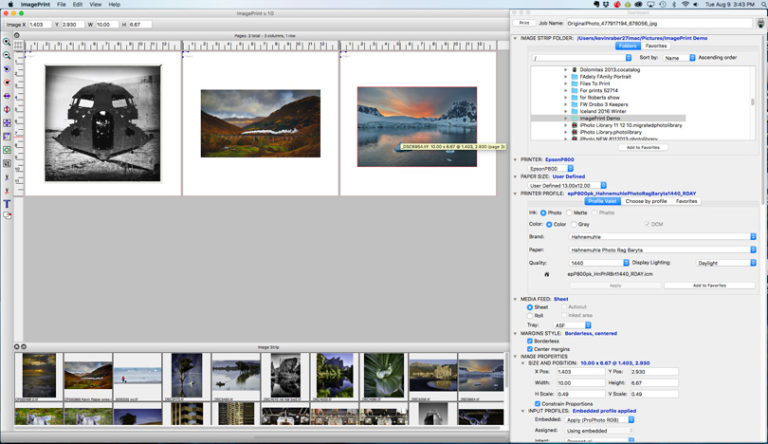Select the Photo ink radio button

543,213
